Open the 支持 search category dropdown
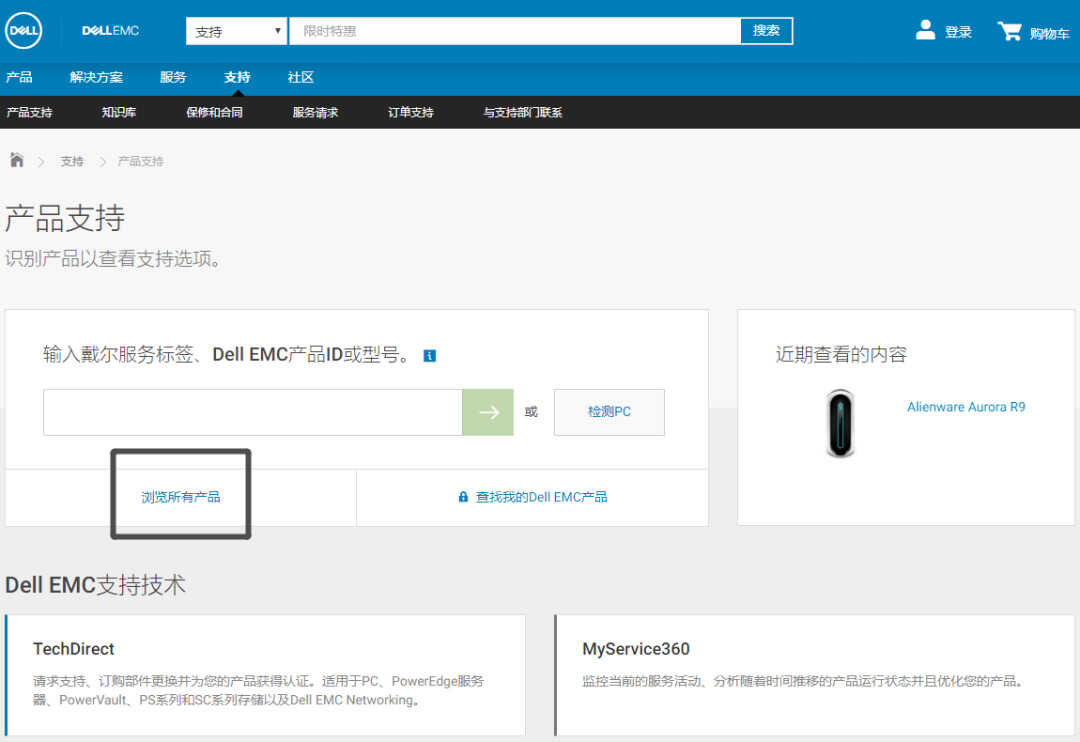 (236, 32)
